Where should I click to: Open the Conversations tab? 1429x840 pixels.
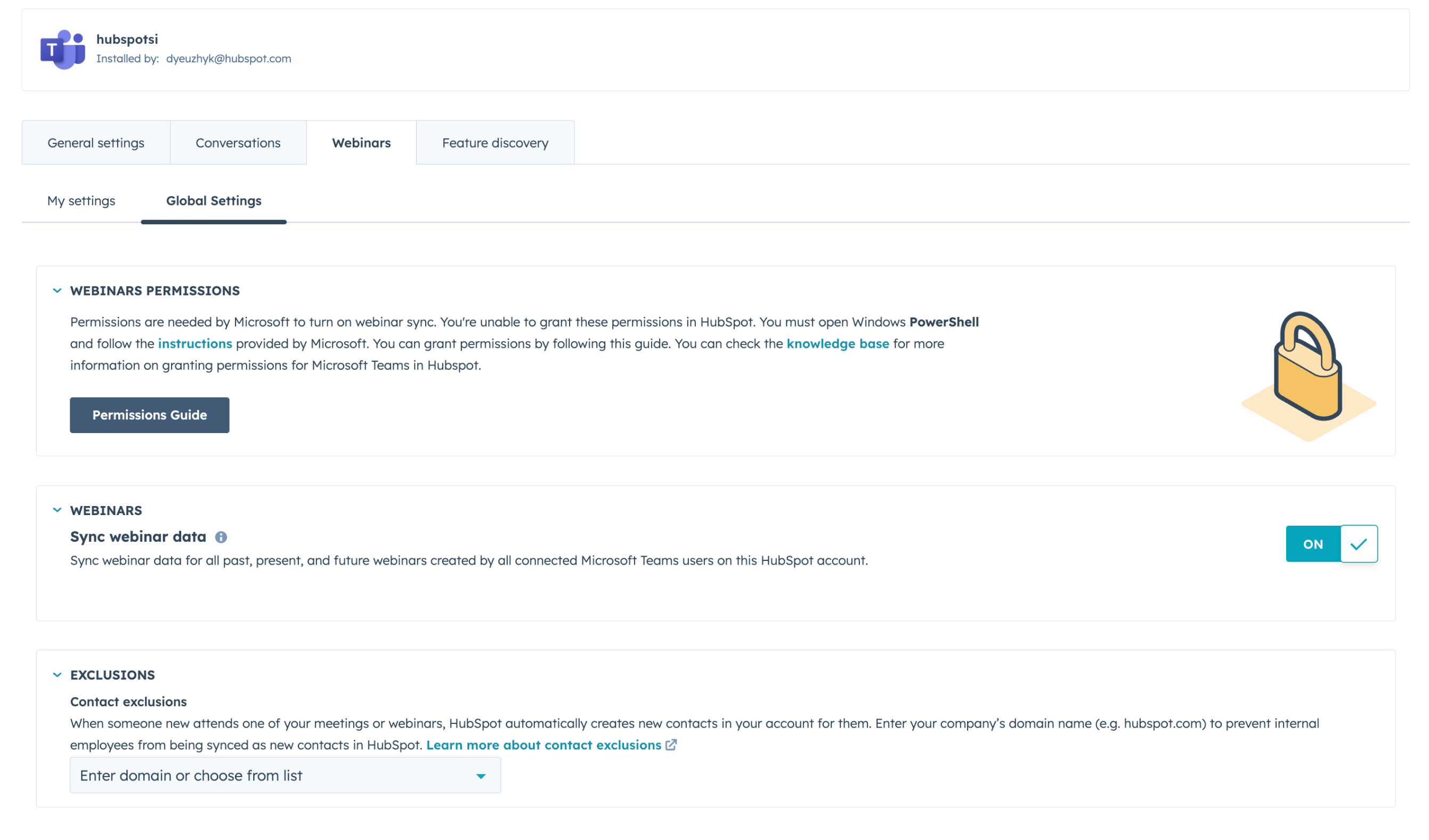click(238, 143)
